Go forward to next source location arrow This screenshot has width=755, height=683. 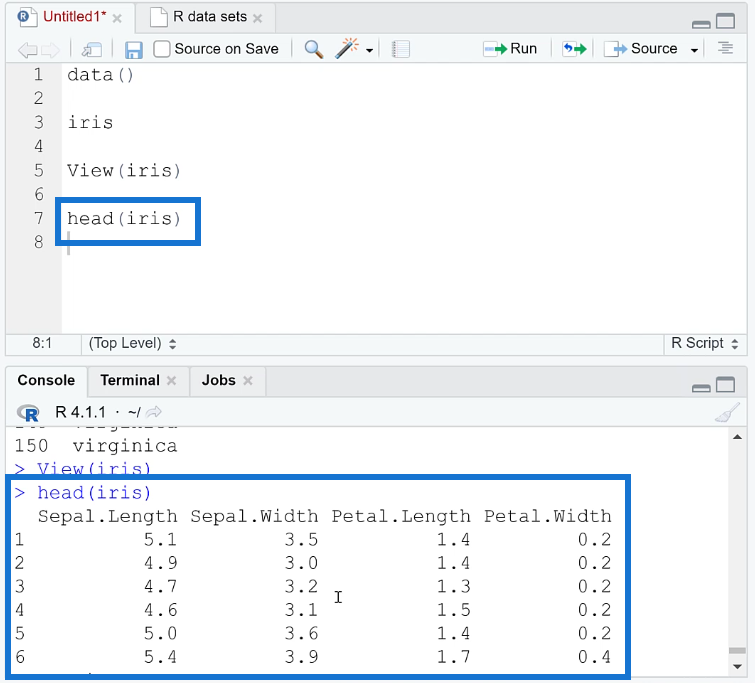pyautogui.click(x=50, y=49)
